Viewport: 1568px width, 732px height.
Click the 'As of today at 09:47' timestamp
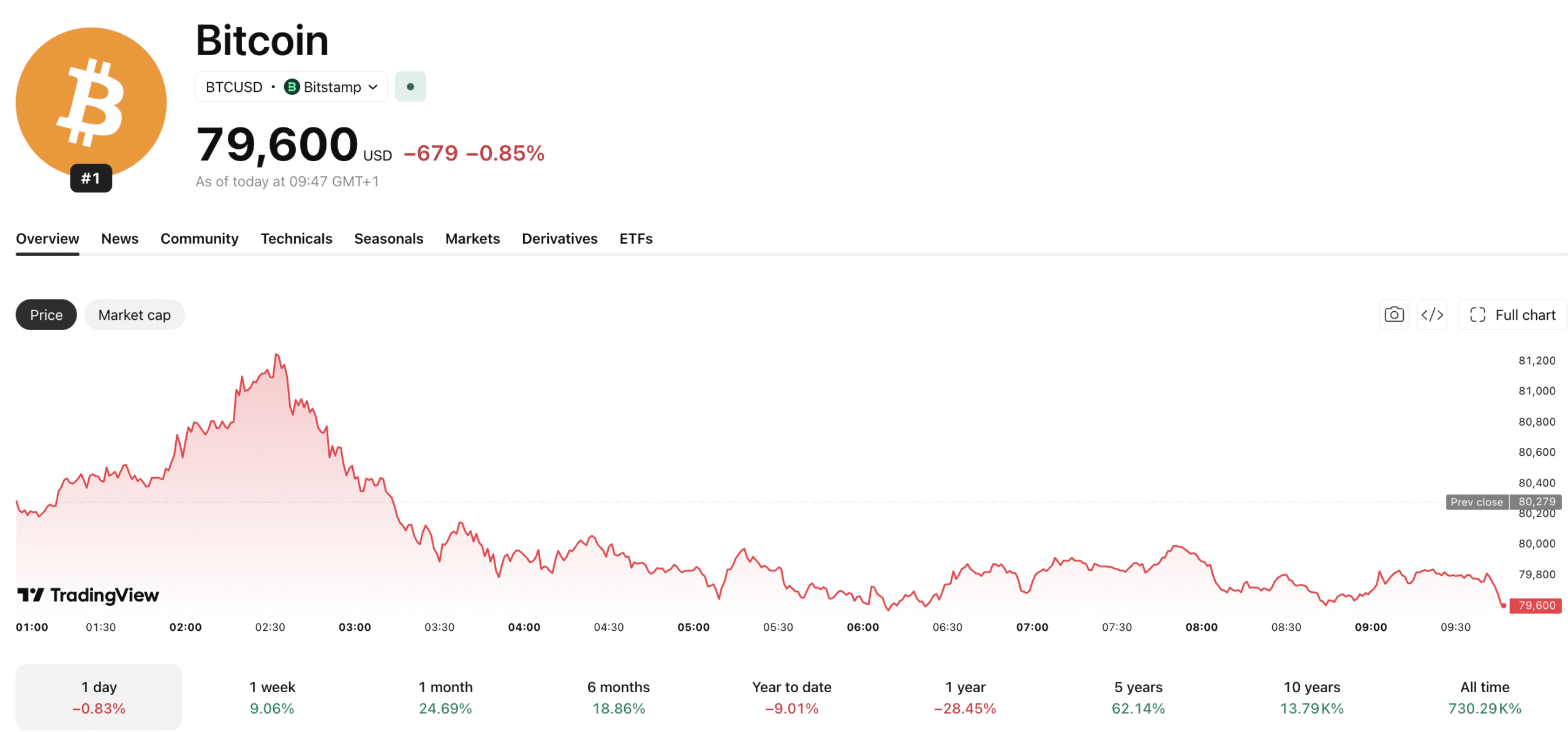[x=287, y=181]
